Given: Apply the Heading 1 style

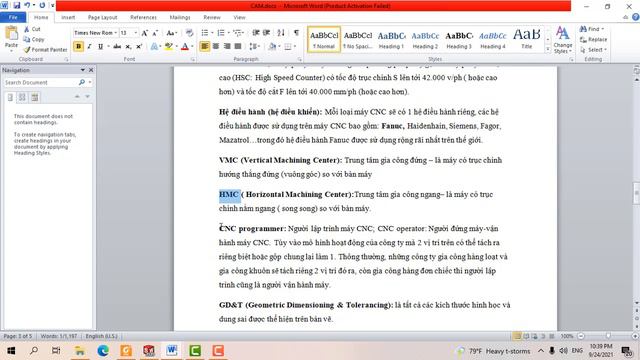Looking at the screenshot, I should (391, 40).
